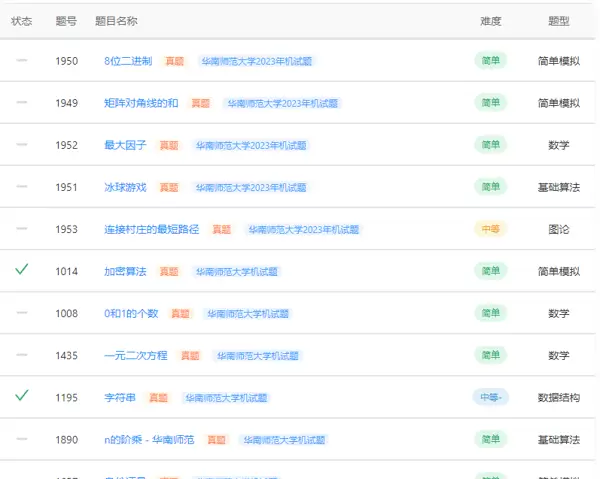600x479 pixels.
Task: Click the 真题 tag beside 最大因子
Action: click(169, 145)
